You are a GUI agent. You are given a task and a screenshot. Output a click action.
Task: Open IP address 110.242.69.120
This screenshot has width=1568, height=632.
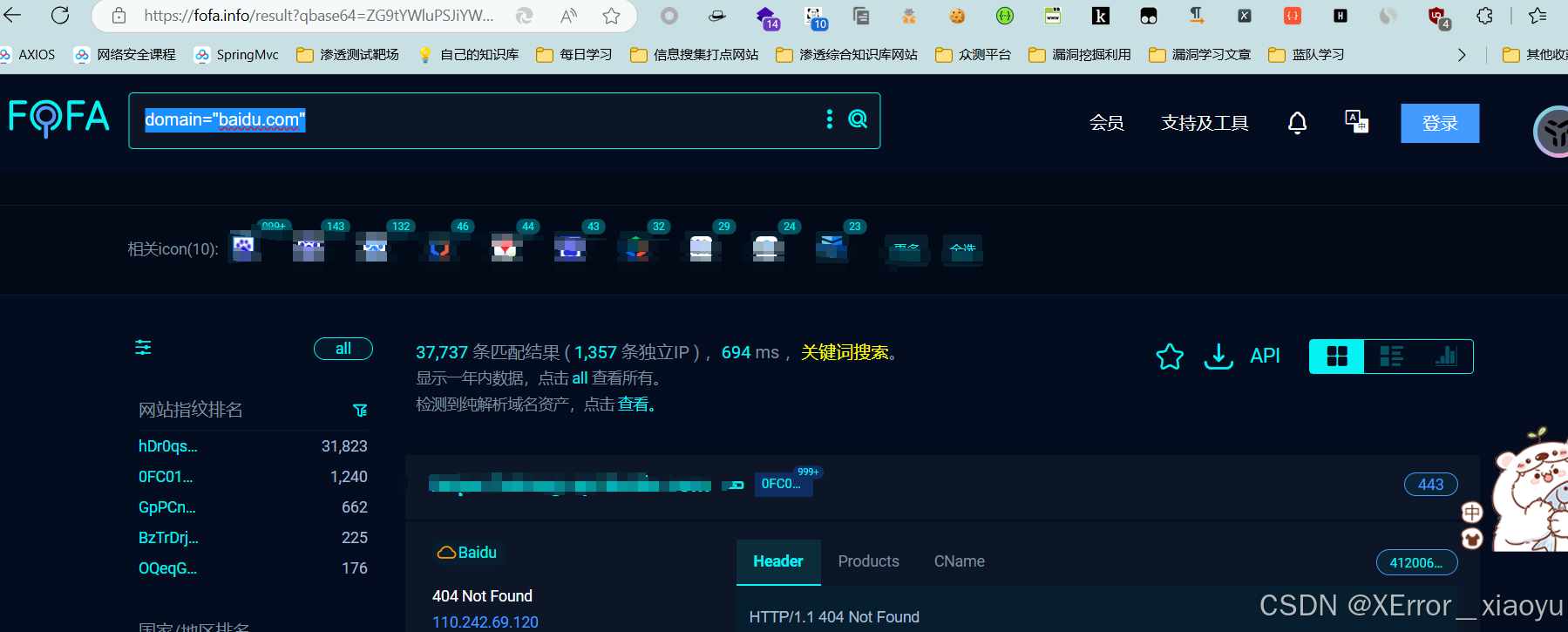pyautogui.click(x=485, y=622)
